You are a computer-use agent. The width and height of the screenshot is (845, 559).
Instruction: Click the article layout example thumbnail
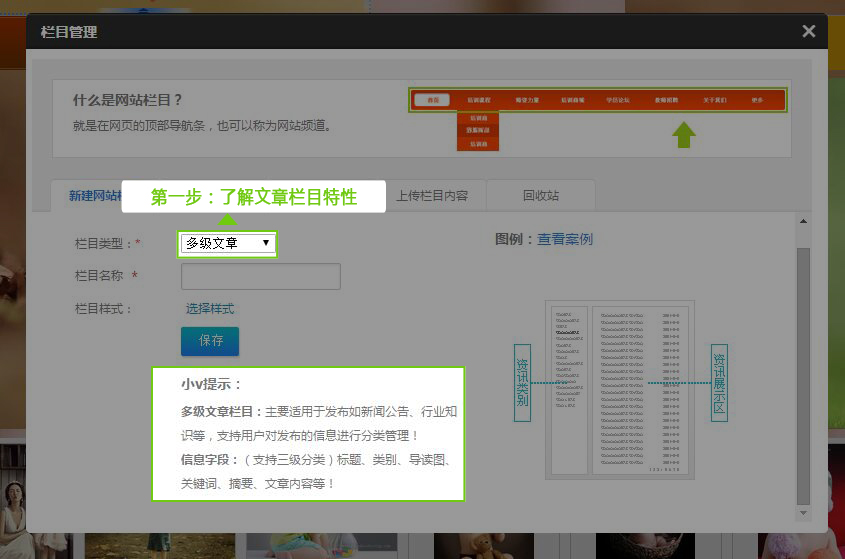pos(620,390)
